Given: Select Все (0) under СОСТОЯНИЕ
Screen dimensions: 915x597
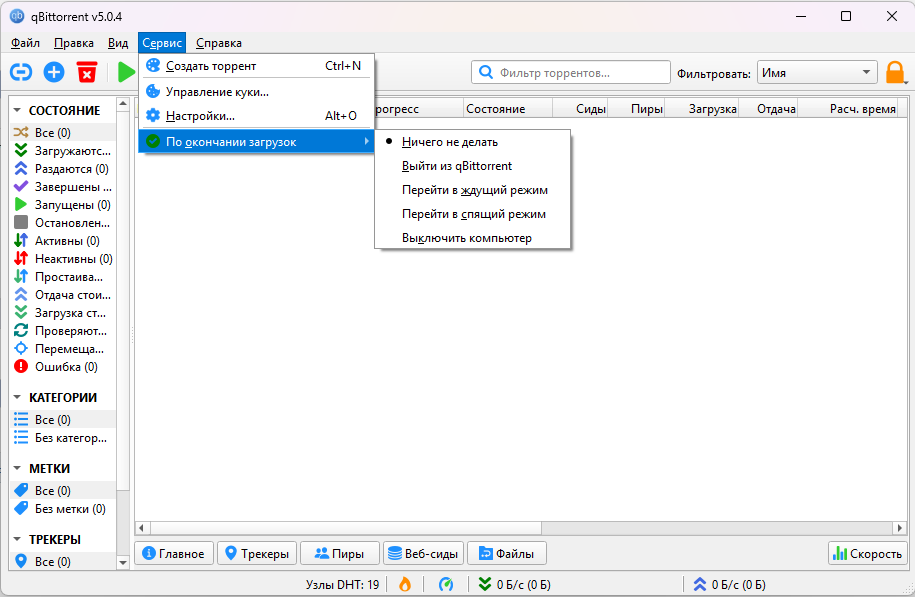Looking at the screenshot, I should 62,132.
